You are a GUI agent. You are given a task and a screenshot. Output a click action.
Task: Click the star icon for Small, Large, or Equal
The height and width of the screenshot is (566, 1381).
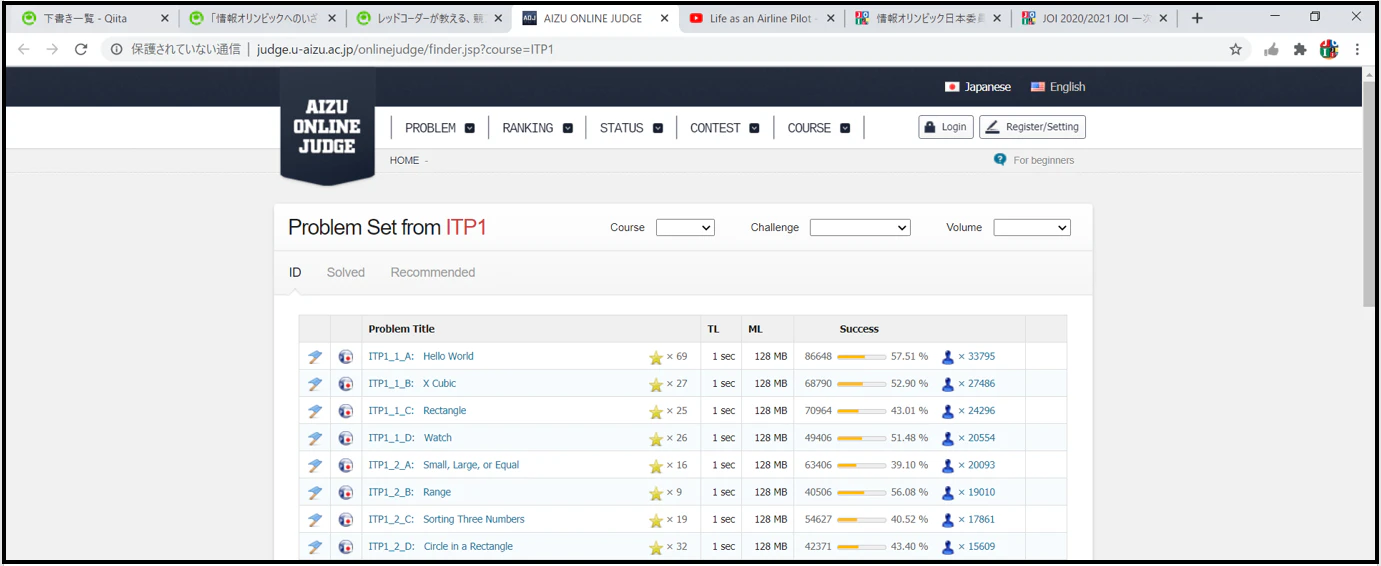click(656, 466)
